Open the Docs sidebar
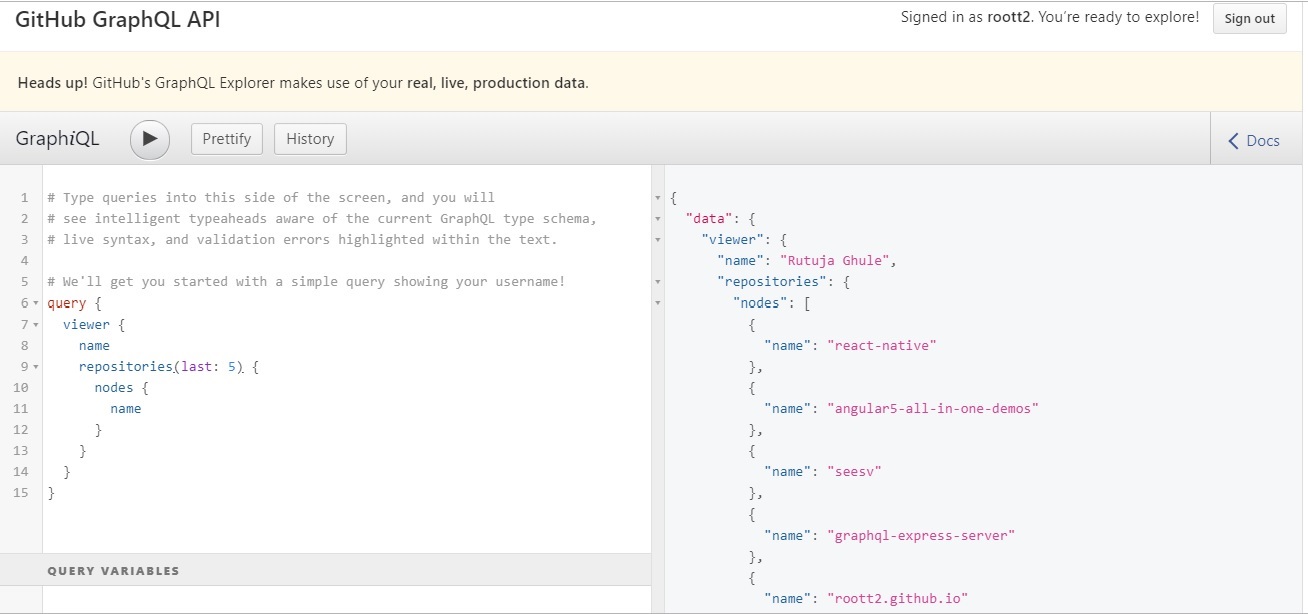The width and height of the screenshot is (1308, 614). point(1254,140)
